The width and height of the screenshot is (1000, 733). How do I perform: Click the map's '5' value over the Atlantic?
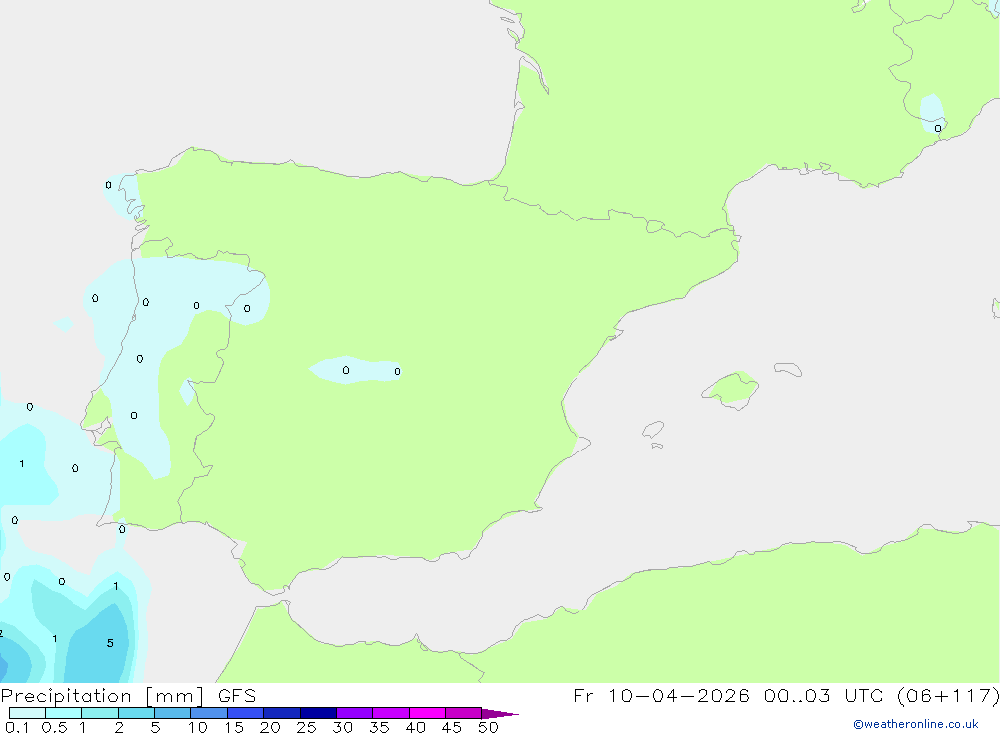point(110,643)
